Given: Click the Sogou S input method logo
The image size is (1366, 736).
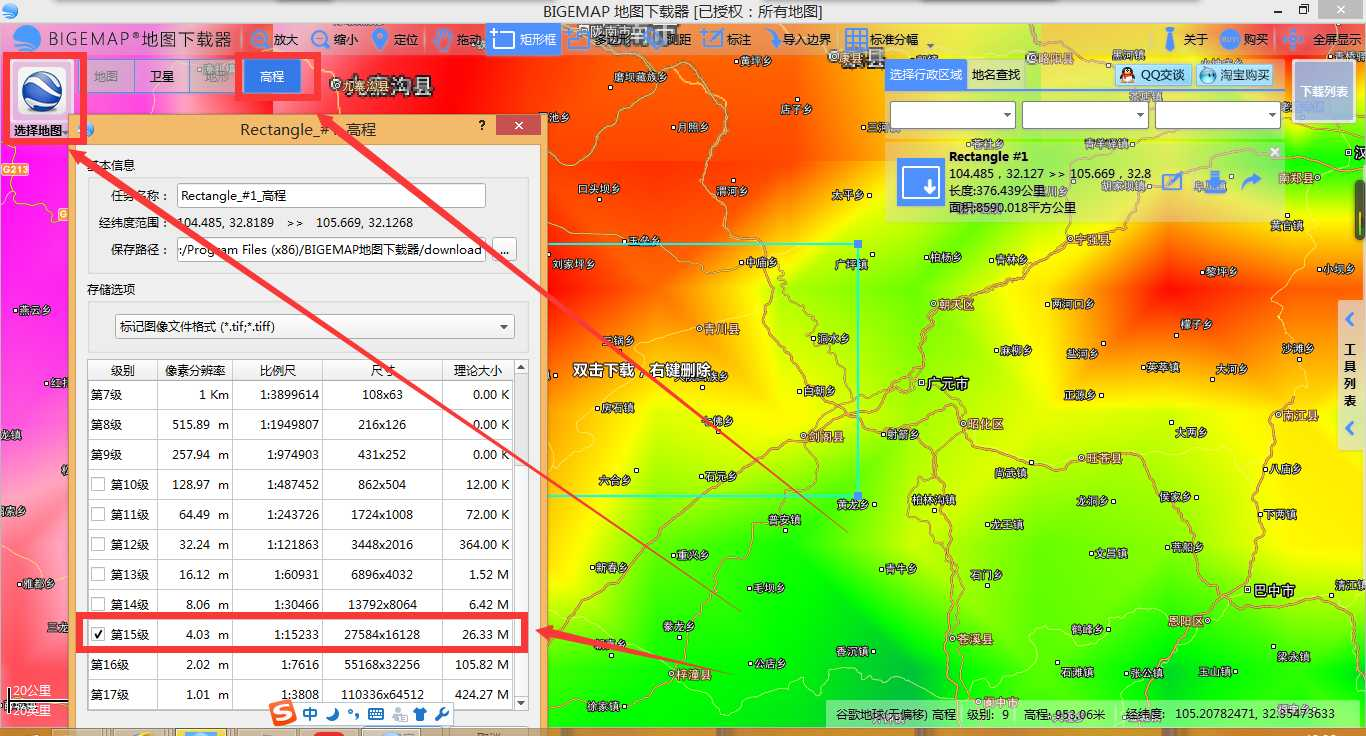Looking at the screenshot, I should (284, 714).
